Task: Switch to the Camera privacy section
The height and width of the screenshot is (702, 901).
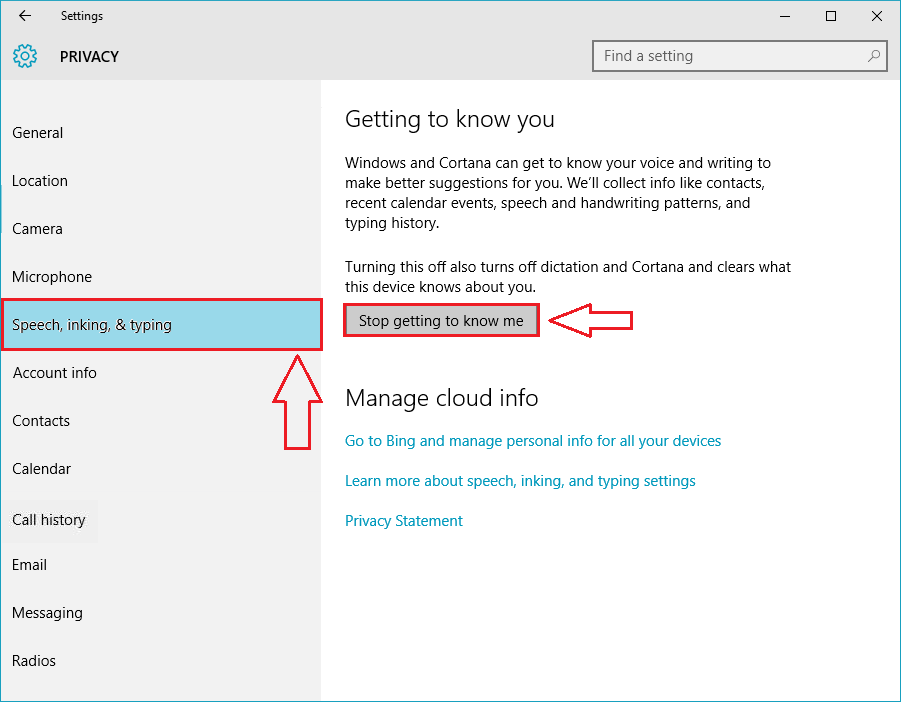Action: coord(37,228)
